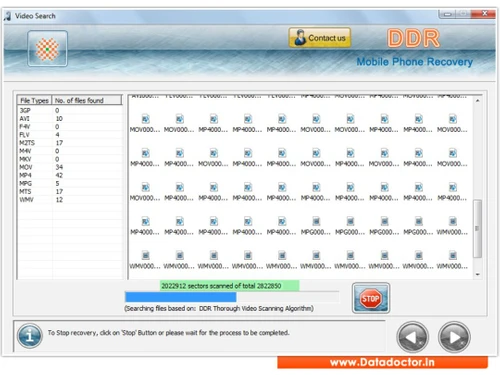Click the 'Mobile Phone Recovery' heading
Image resolution: width=500 pixels, height=375 pixels.
(x=415, y=62)
